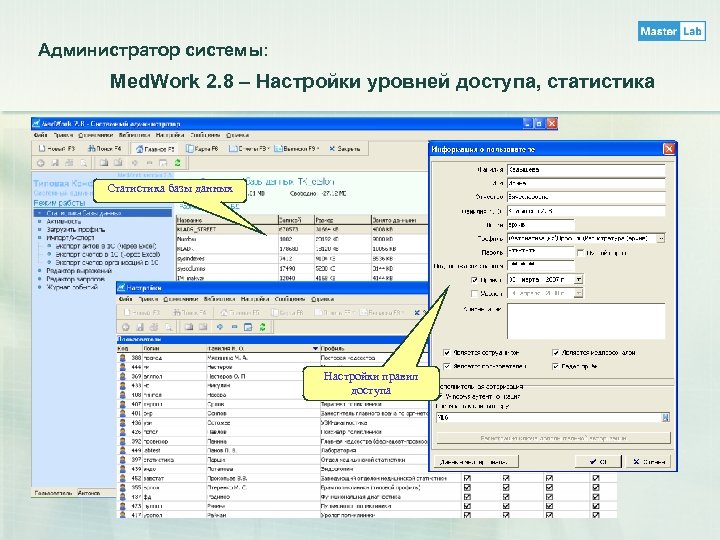
Task: Click into the Пароль input field
Action: [540, 252]
